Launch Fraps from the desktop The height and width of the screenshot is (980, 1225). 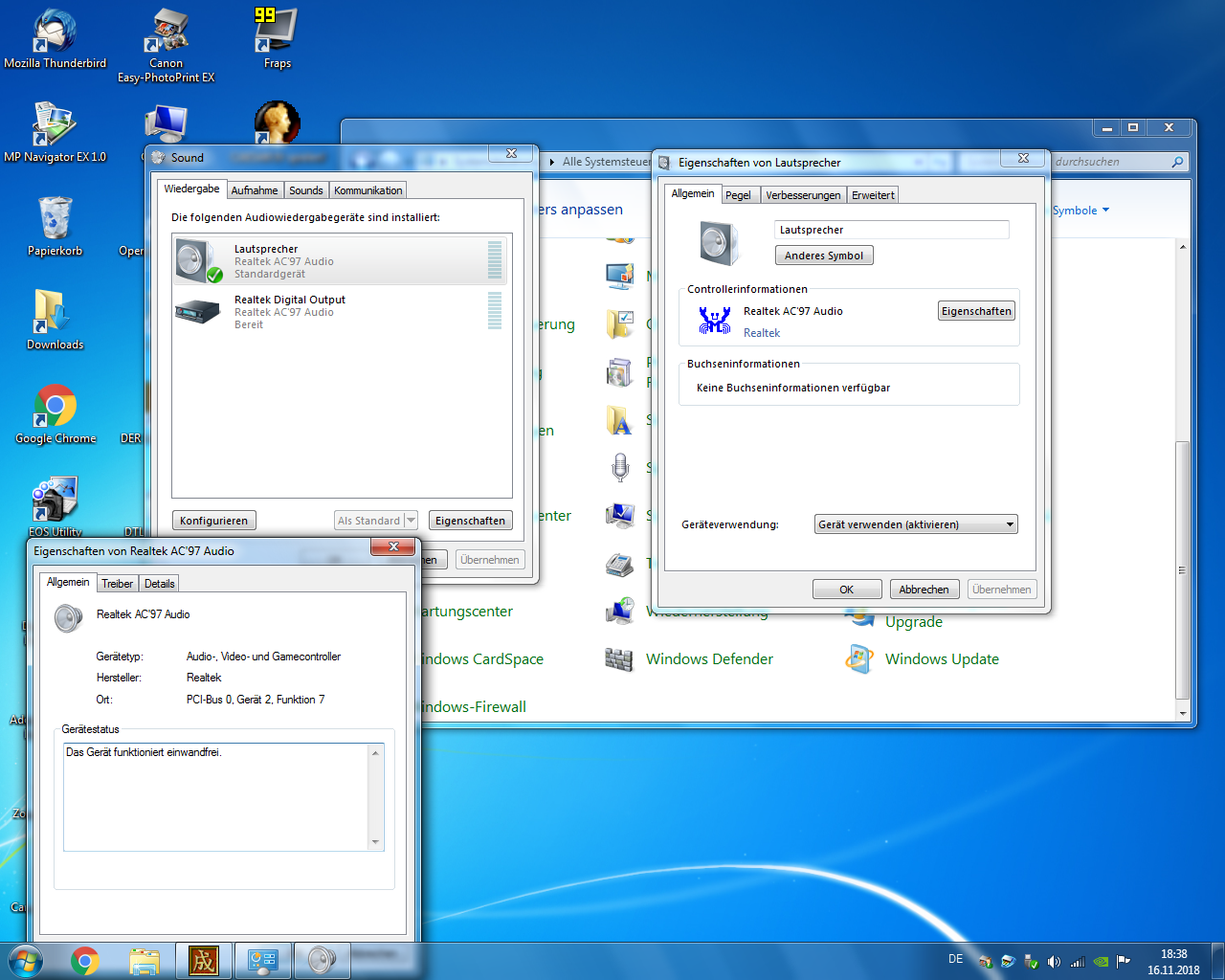point(277,39)
